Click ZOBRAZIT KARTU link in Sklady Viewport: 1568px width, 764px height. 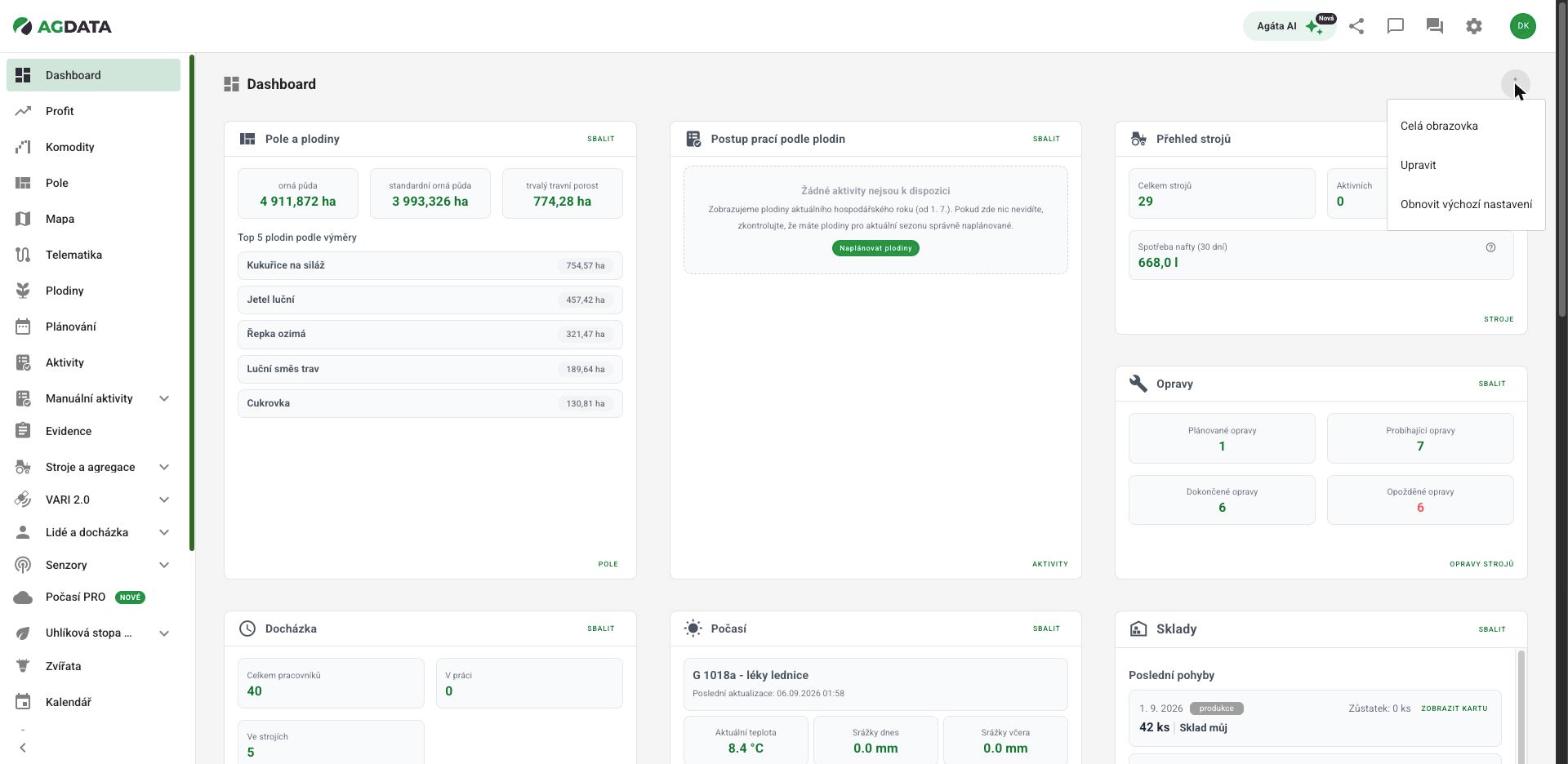(1454, 708)
